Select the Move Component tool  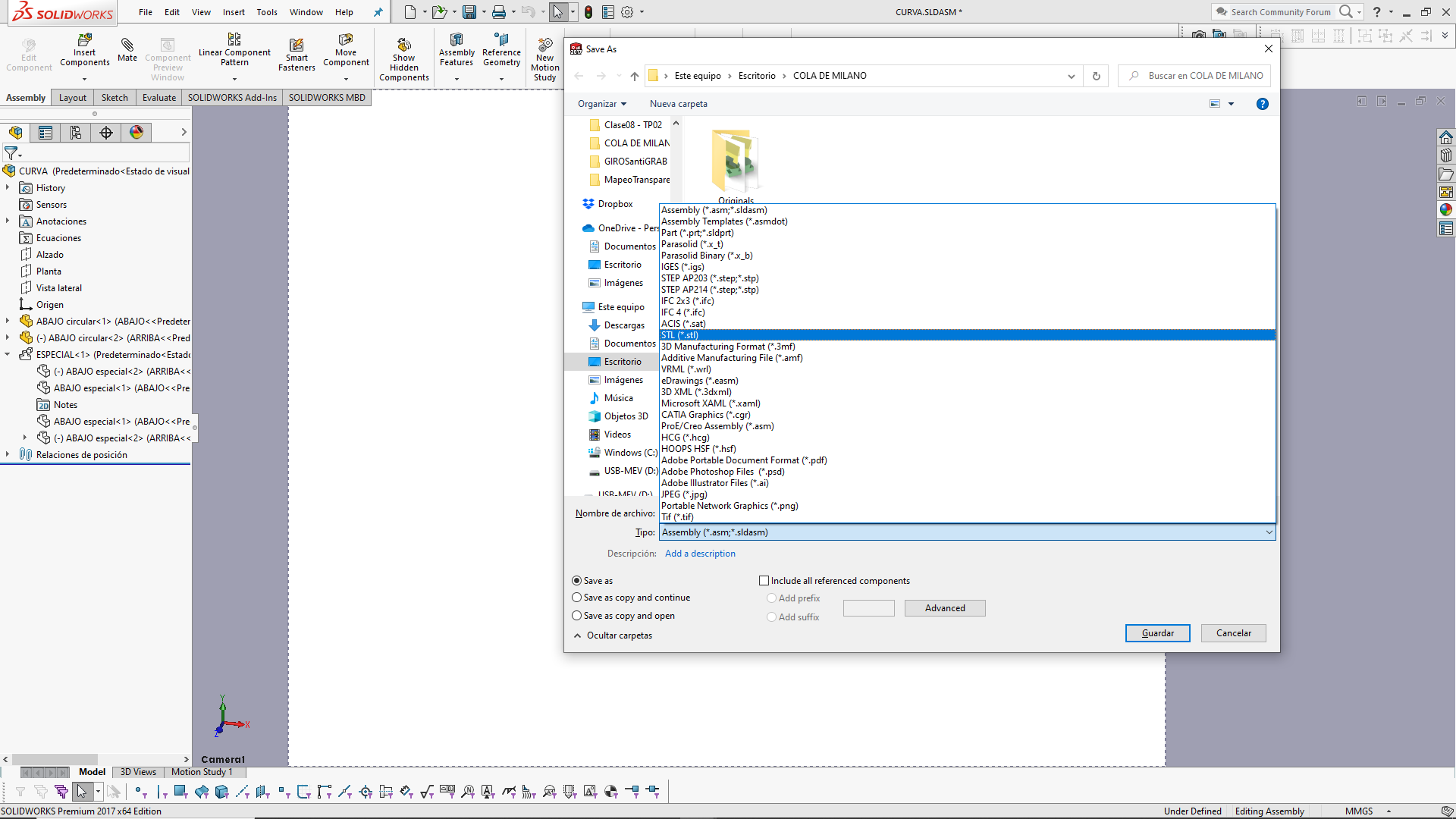[346, 40]
